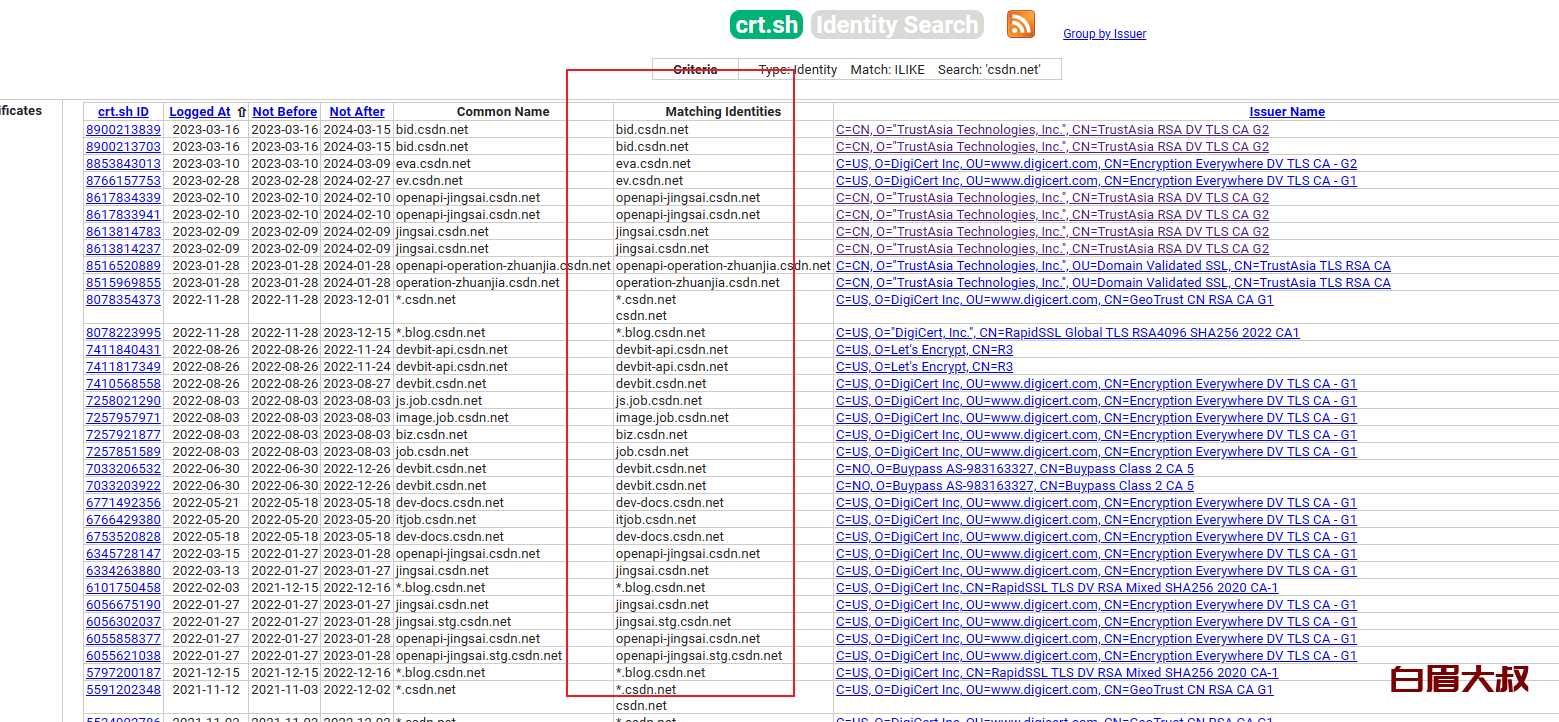
Task: Open certificate ID 8617834339
Action: 123,198
